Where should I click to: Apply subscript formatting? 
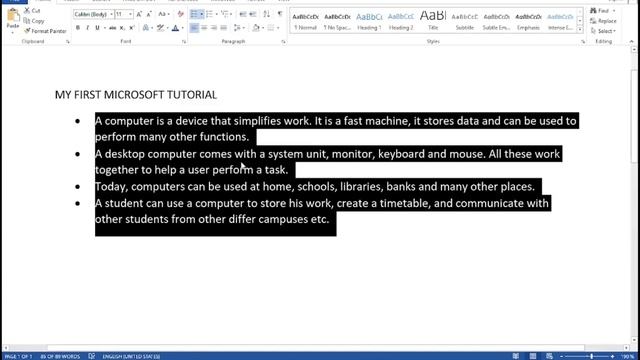click(x=122, y=28)
